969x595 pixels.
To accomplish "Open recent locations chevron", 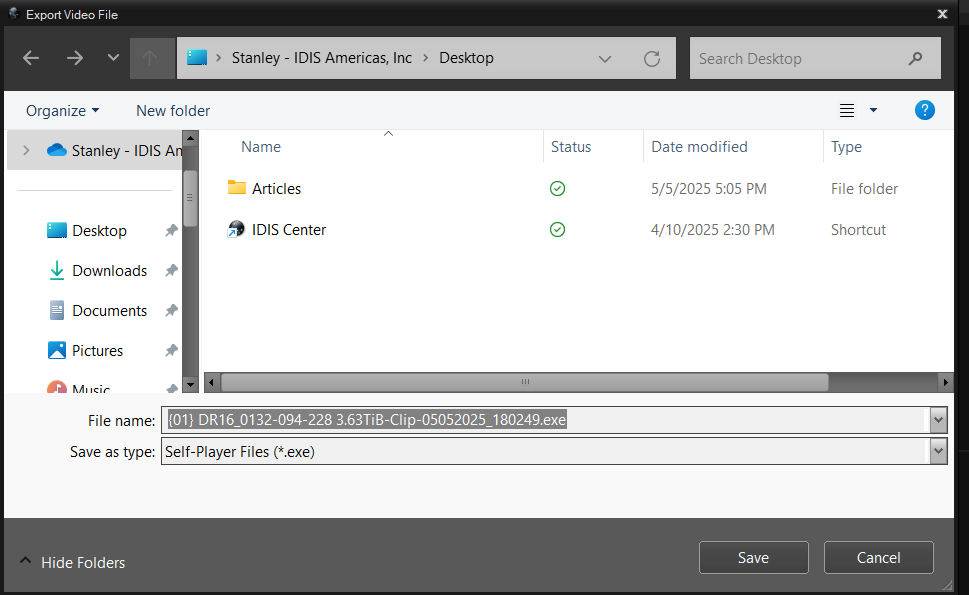I will [x=113, y=57].
